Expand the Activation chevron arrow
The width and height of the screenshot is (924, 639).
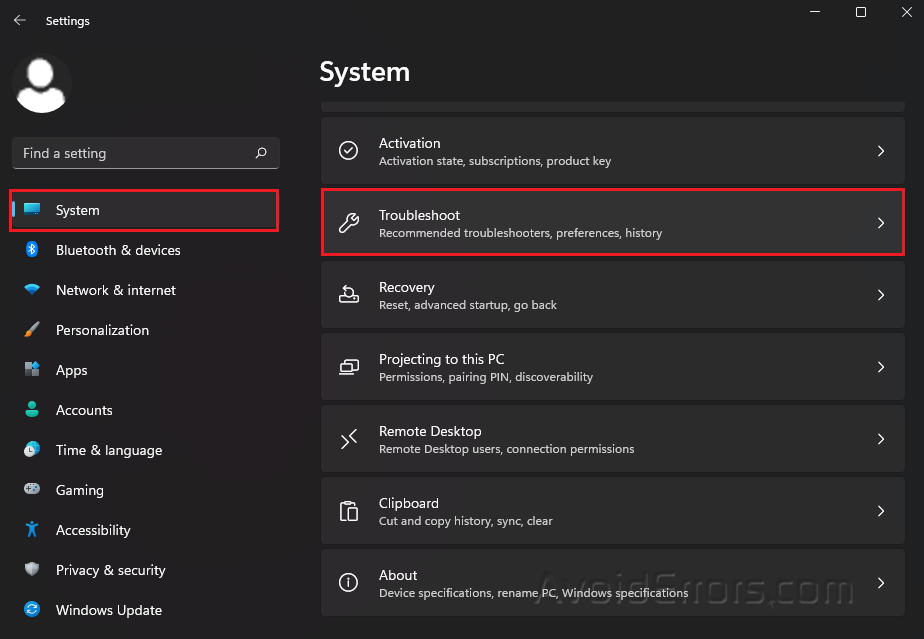tap(880, 151)
